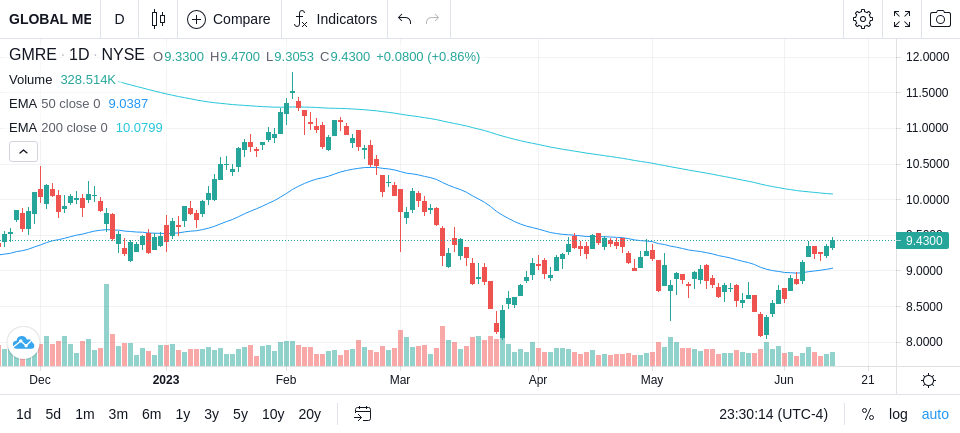Image resolution: width=960 pixels, height=433 pixels.
Task: Toggle log scale mode
Action: pos(898,414)
